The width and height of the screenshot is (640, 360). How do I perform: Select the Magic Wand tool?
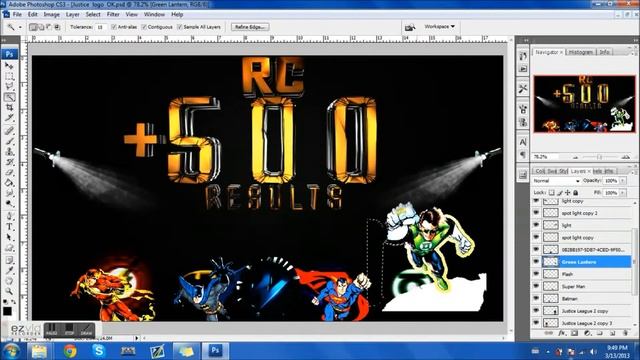click(9, 97)
